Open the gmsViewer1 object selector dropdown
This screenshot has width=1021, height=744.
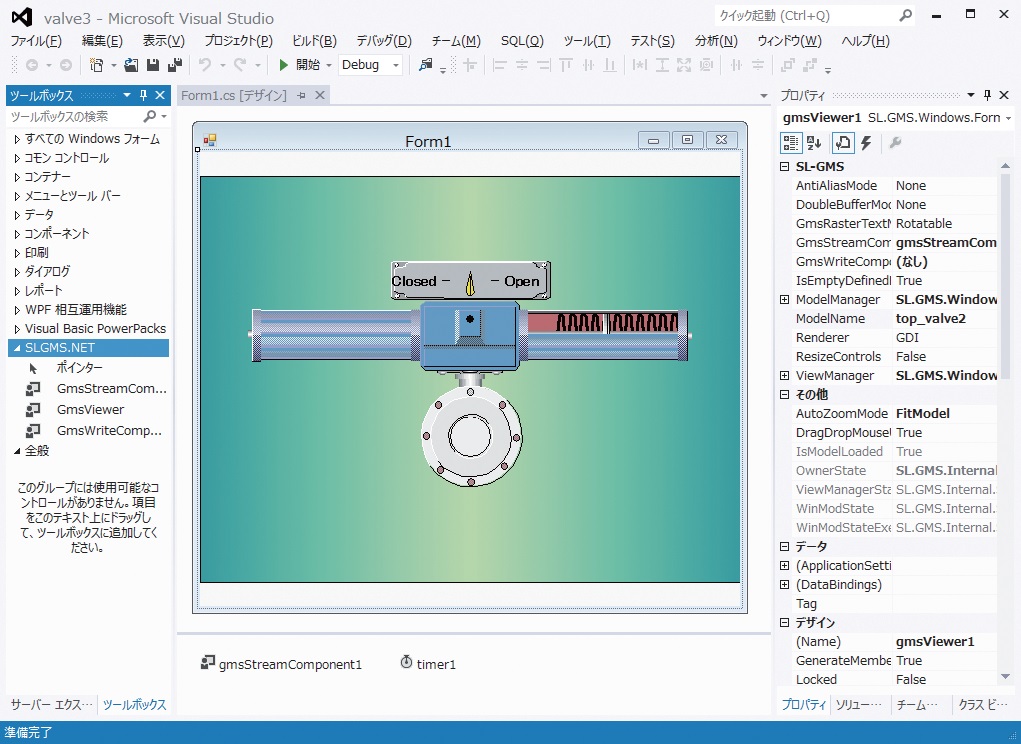[x=1008, y=117]
